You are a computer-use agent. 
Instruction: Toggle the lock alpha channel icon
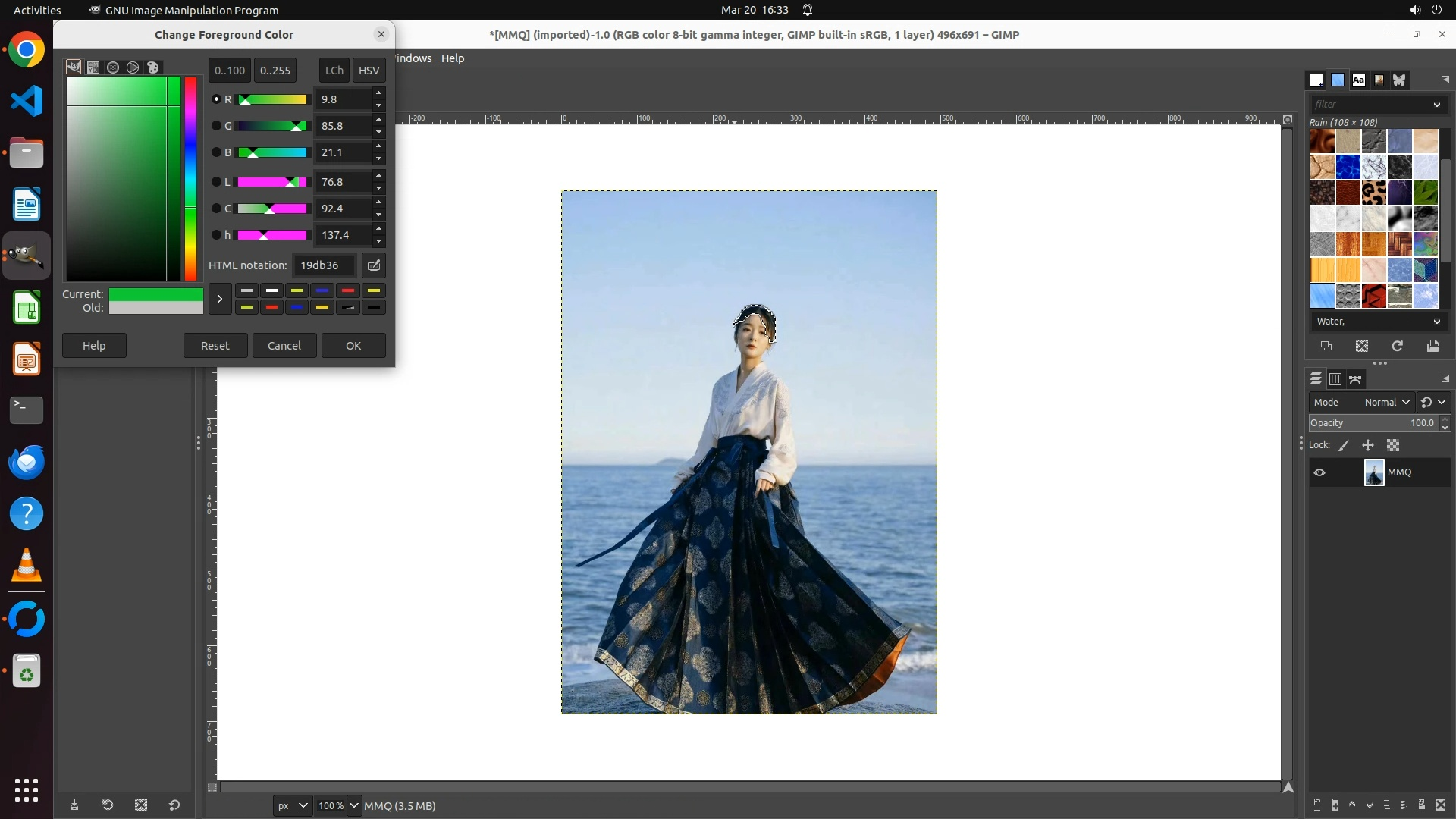(1393, 445)
